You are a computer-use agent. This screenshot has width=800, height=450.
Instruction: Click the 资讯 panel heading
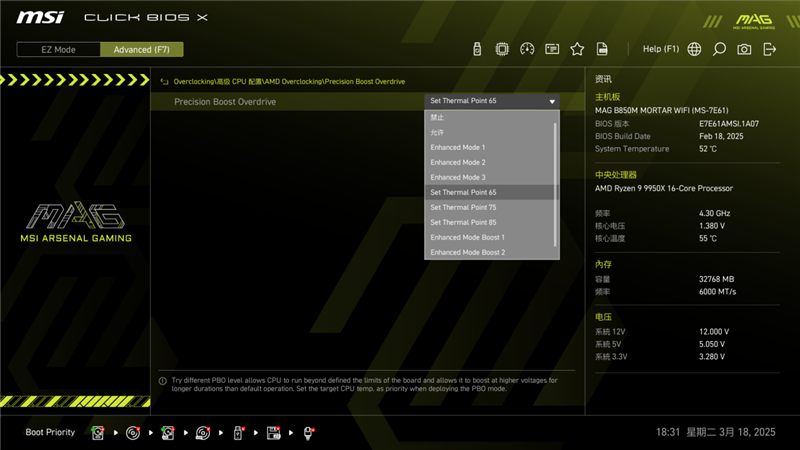(x=603, y=79)
